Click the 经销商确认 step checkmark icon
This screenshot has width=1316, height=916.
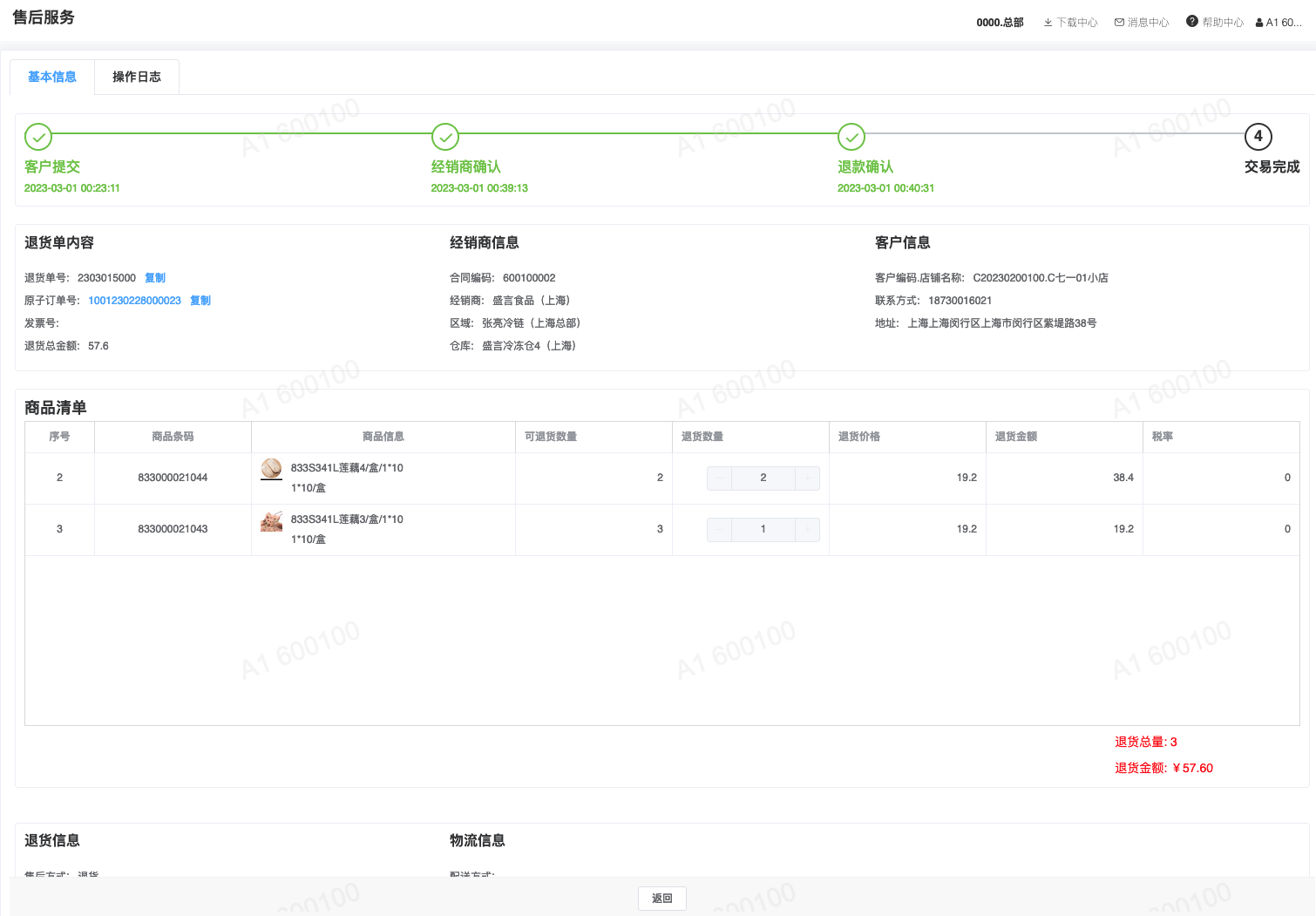445,137
